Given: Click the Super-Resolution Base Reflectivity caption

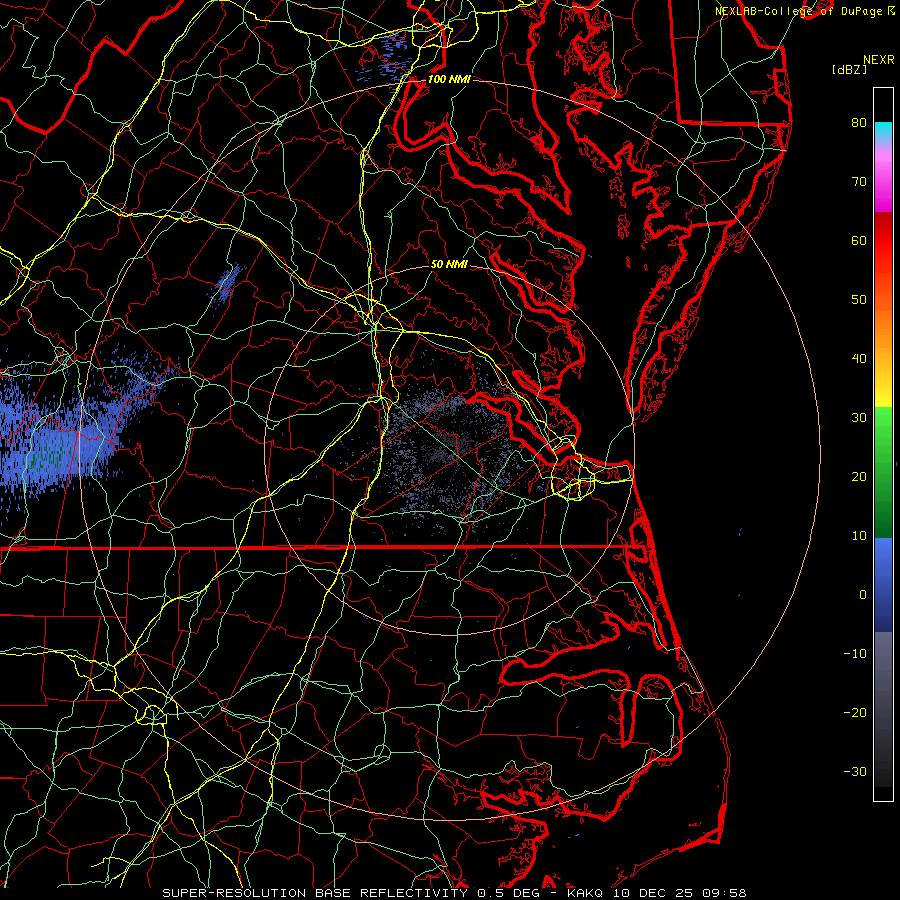Looking at the screenshot, I should (x=454, y=893).
